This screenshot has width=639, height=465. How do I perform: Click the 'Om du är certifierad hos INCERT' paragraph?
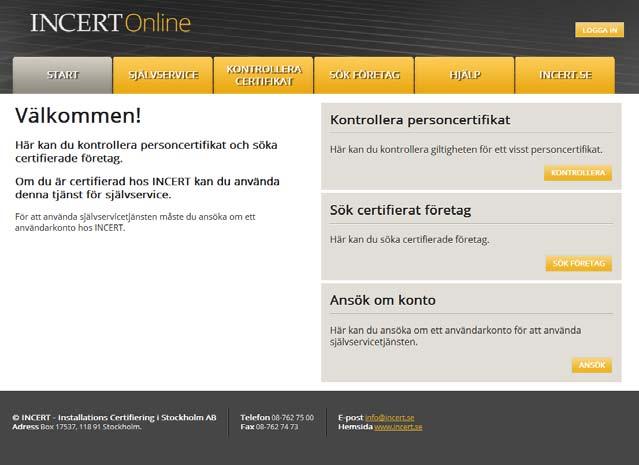pos(147,188)
